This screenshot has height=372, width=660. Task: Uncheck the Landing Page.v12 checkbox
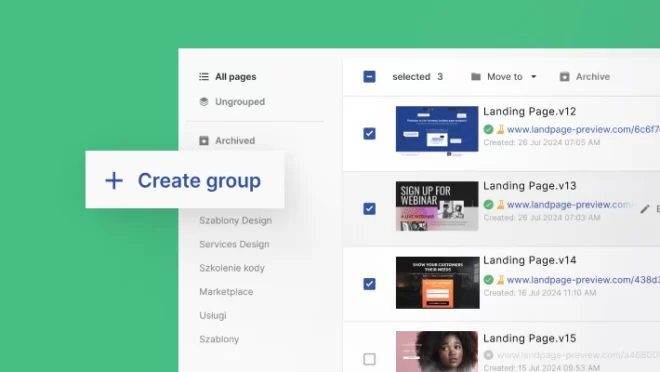[369, 133]
